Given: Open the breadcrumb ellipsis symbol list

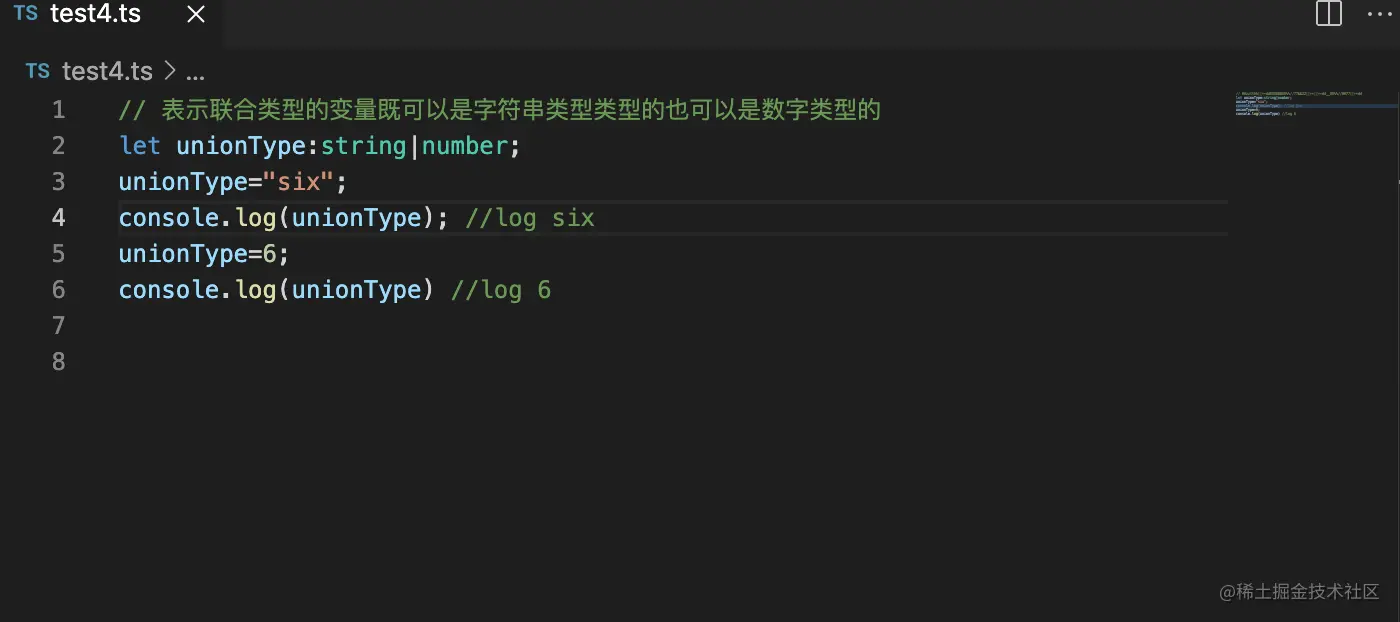Looking at the screenshot, I should coord(195,73).
